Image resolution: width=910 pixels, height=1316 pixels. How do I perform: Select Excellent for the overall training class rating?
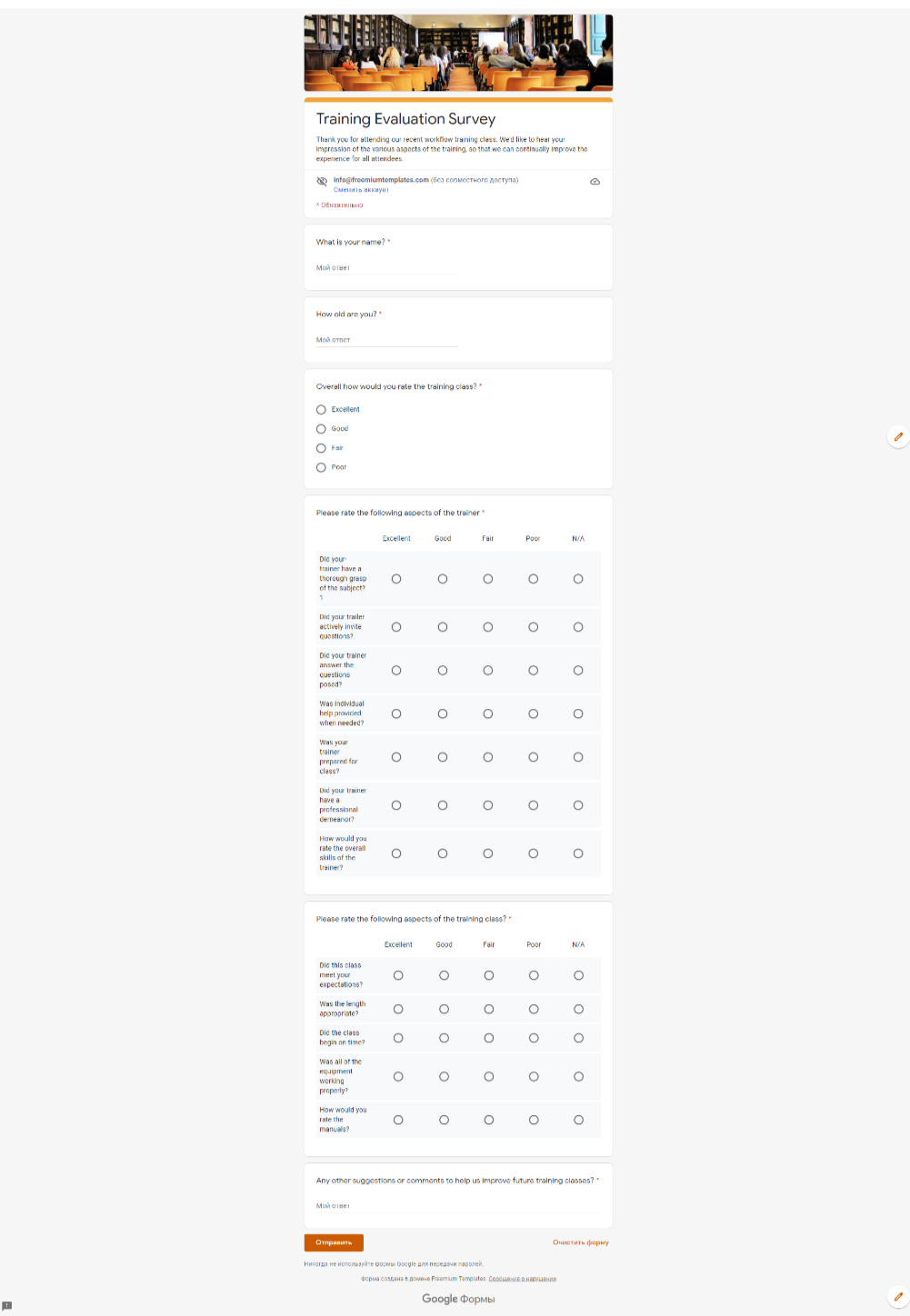(321, 410)
